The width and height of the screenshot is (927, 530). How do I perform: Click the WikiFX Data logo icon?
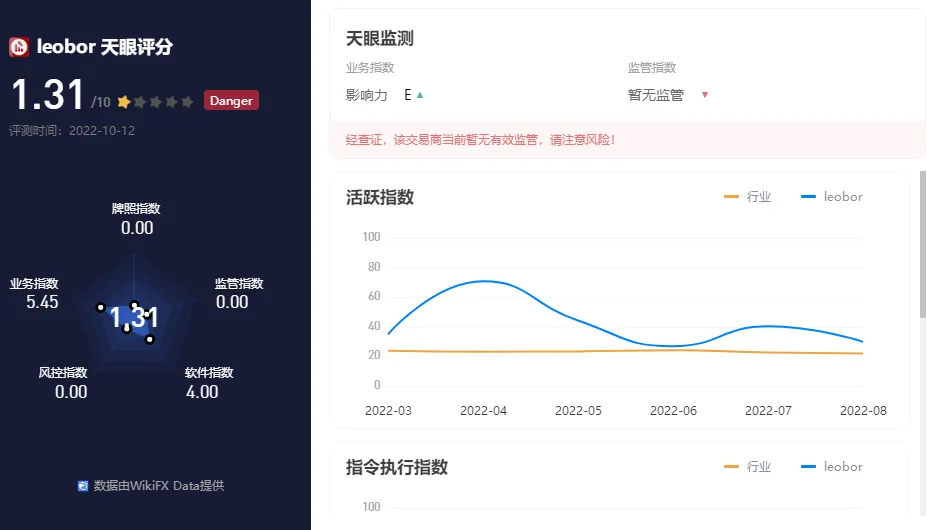tap(83, 486)
